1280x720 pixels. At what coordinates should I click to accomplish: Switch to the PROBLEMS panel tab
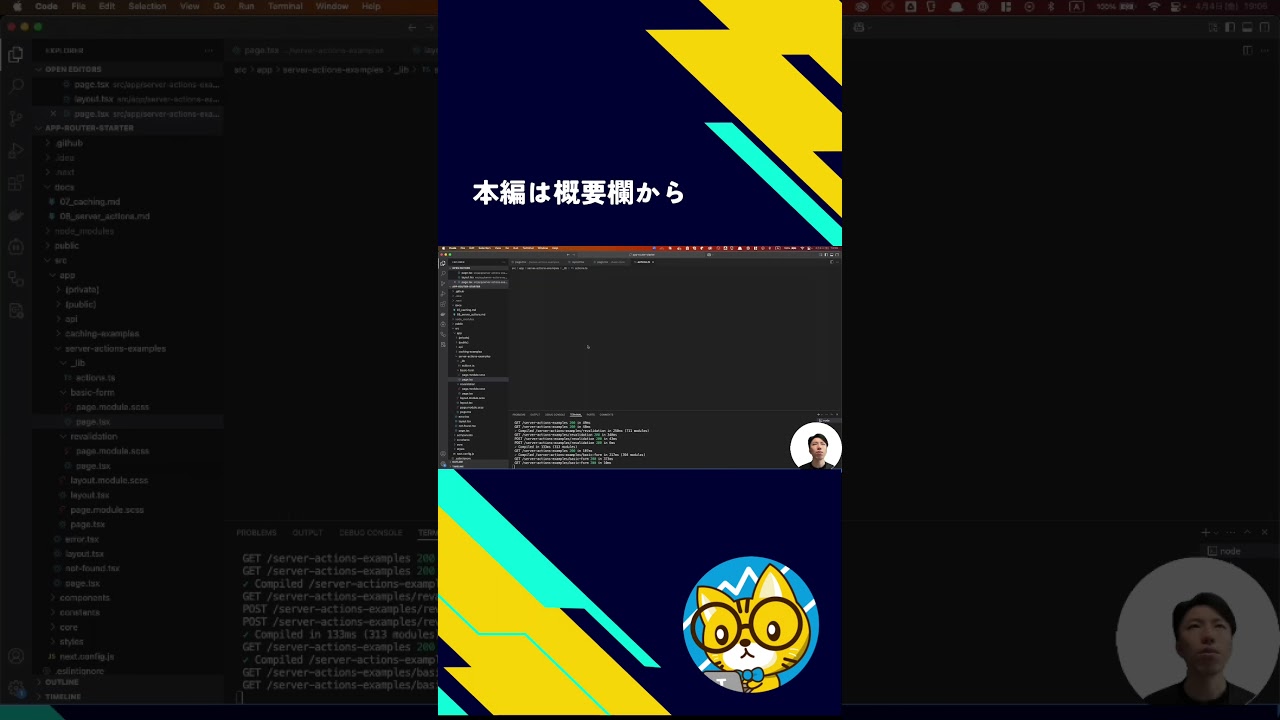[x=256, y=533]
